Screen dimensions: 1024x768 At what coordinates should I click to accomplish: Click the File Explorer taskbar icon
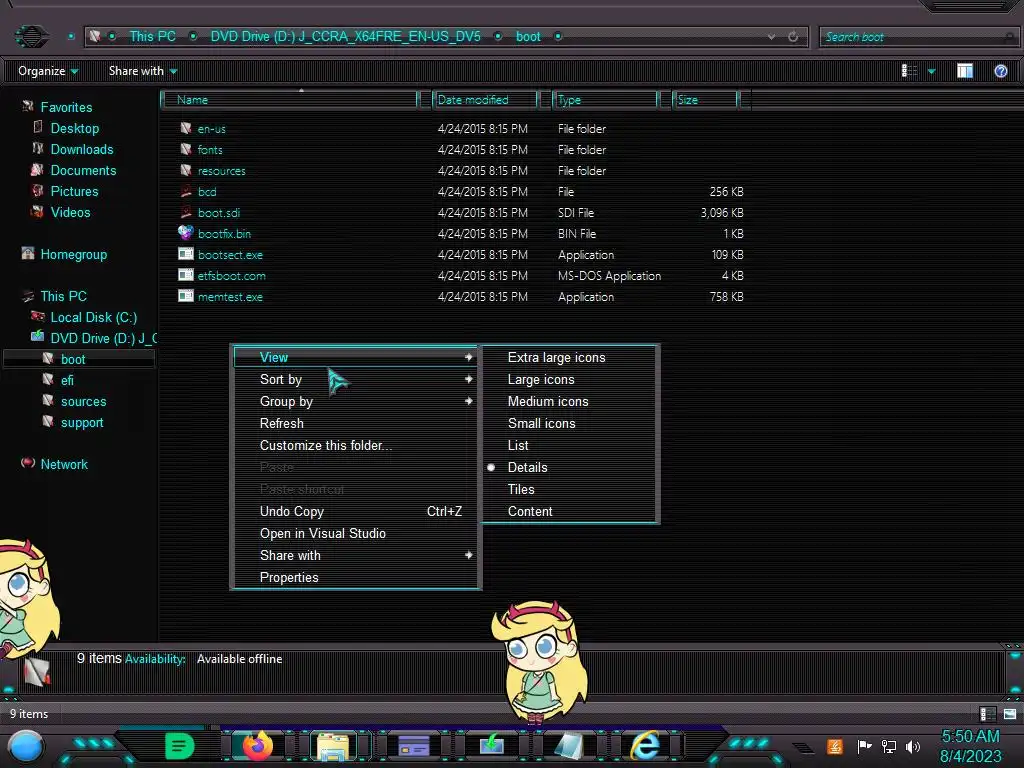point(333,746)
